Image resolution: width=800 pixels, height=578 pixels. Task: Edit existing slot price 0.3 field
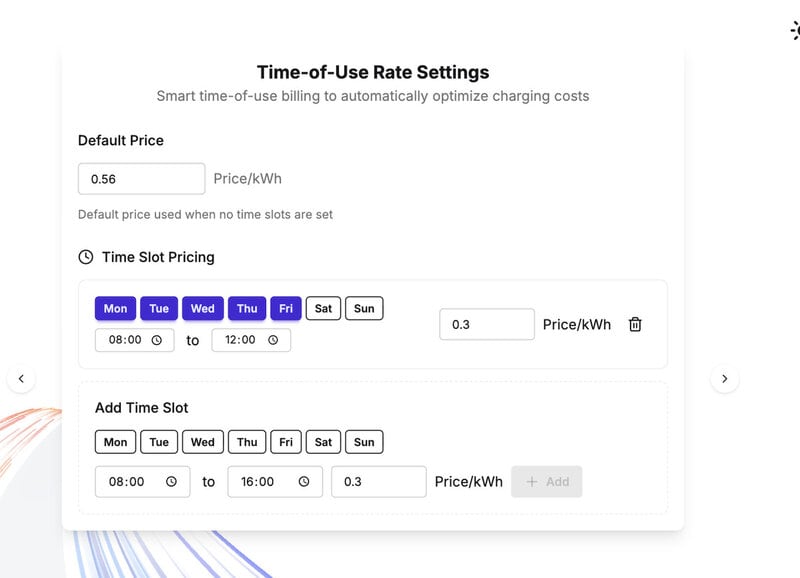(487, 324)
